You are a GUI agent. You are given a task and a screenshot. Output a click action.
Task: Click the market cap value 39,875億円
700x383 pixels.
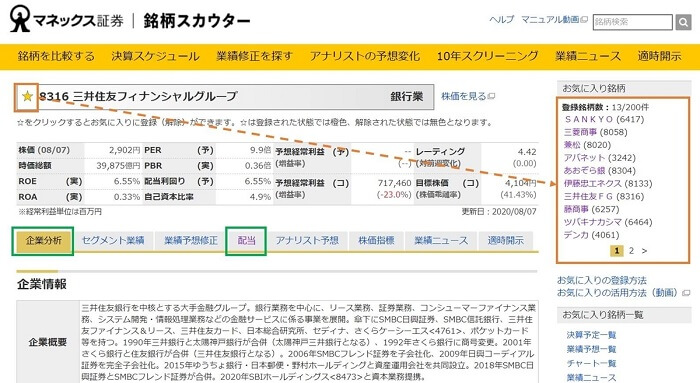tap(118, 166)
